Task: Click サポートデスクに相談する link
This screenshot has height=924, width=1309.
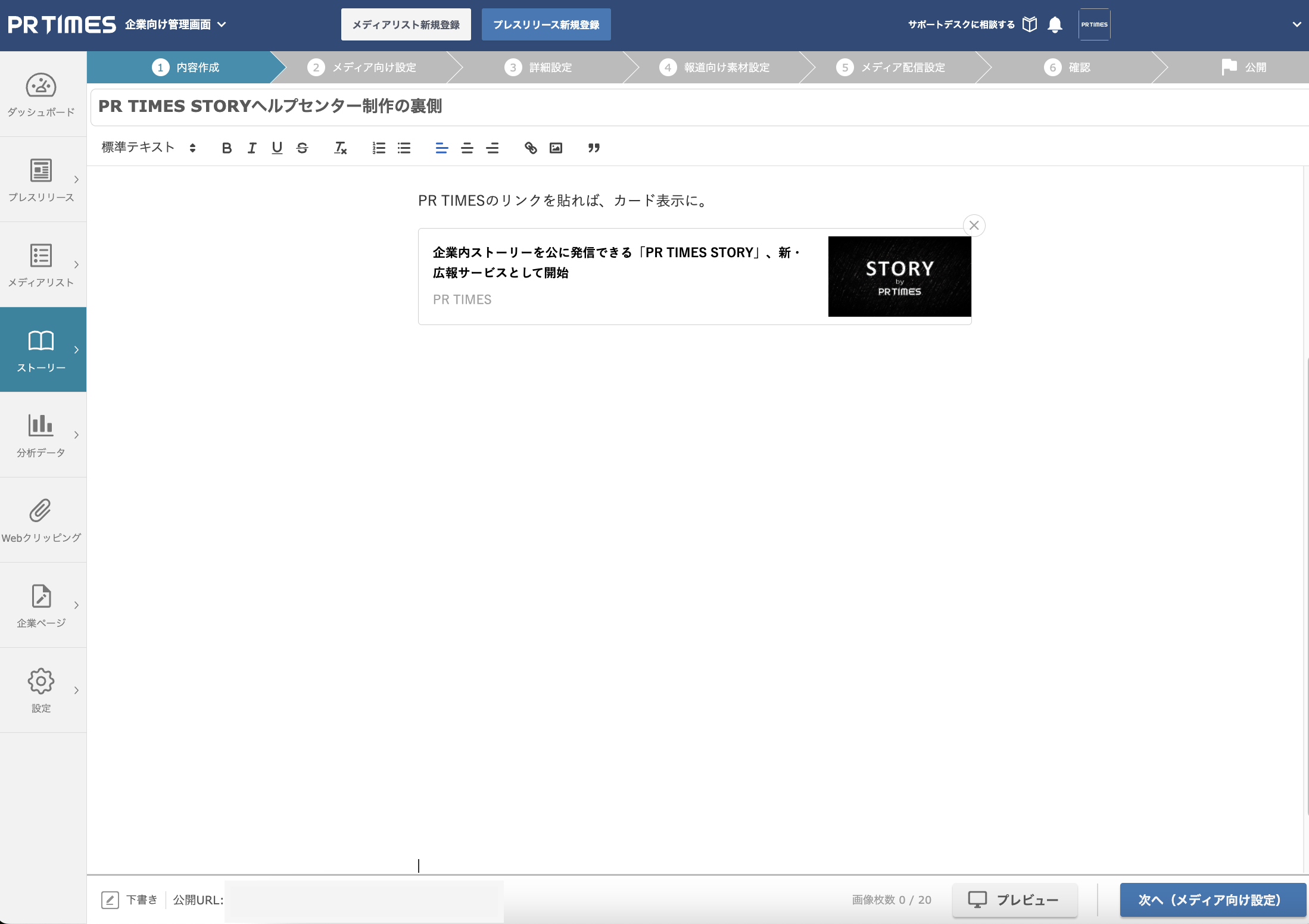Action: click(x=961, y=24)
